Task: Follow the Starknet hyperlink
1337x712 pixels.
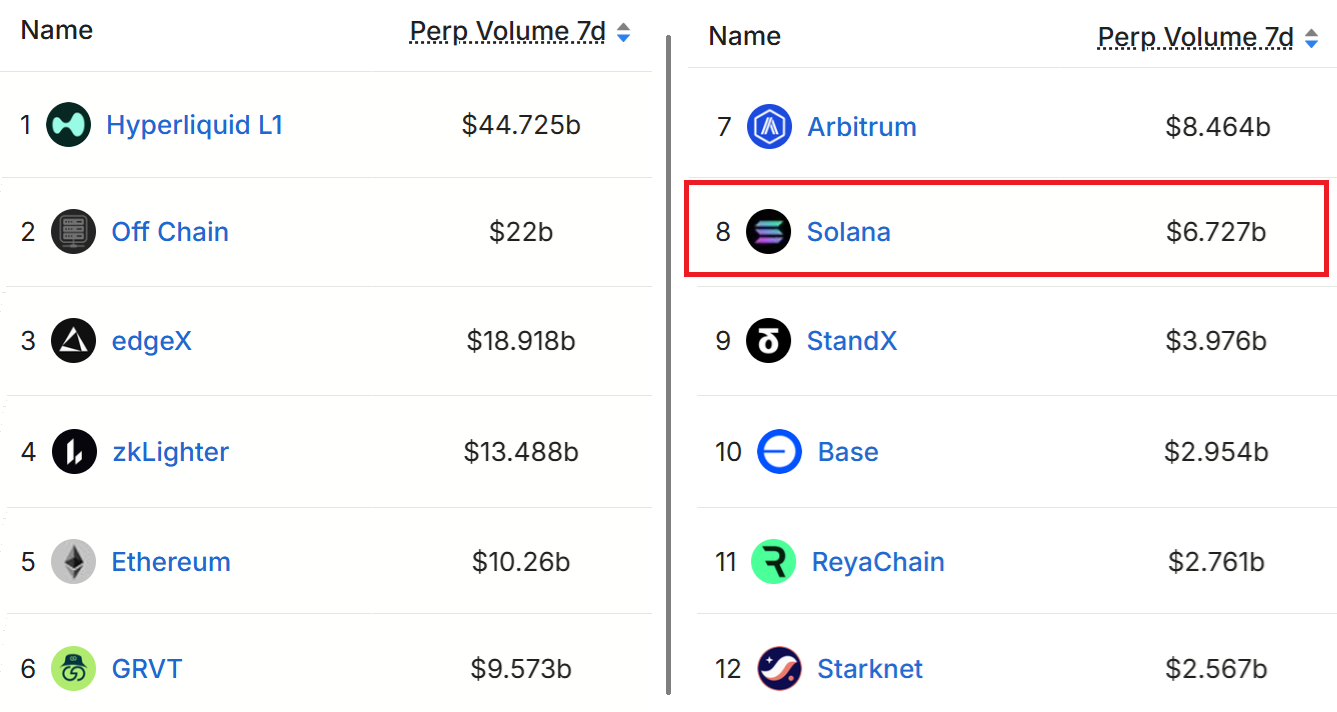Action: tap(869, 668)
